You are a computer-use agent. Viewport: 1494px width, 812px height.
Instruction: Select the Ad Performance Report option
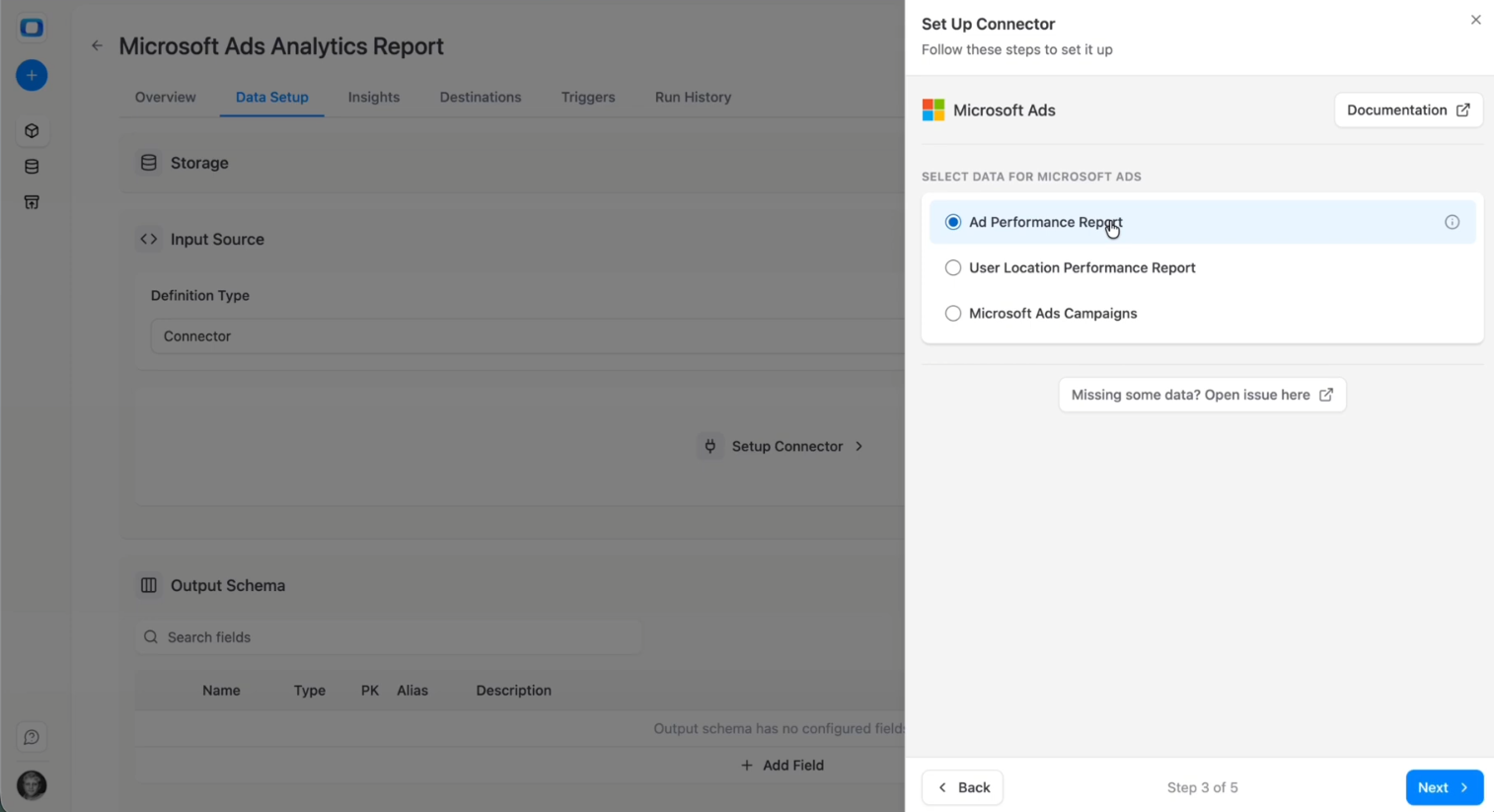click(1045, 222)
